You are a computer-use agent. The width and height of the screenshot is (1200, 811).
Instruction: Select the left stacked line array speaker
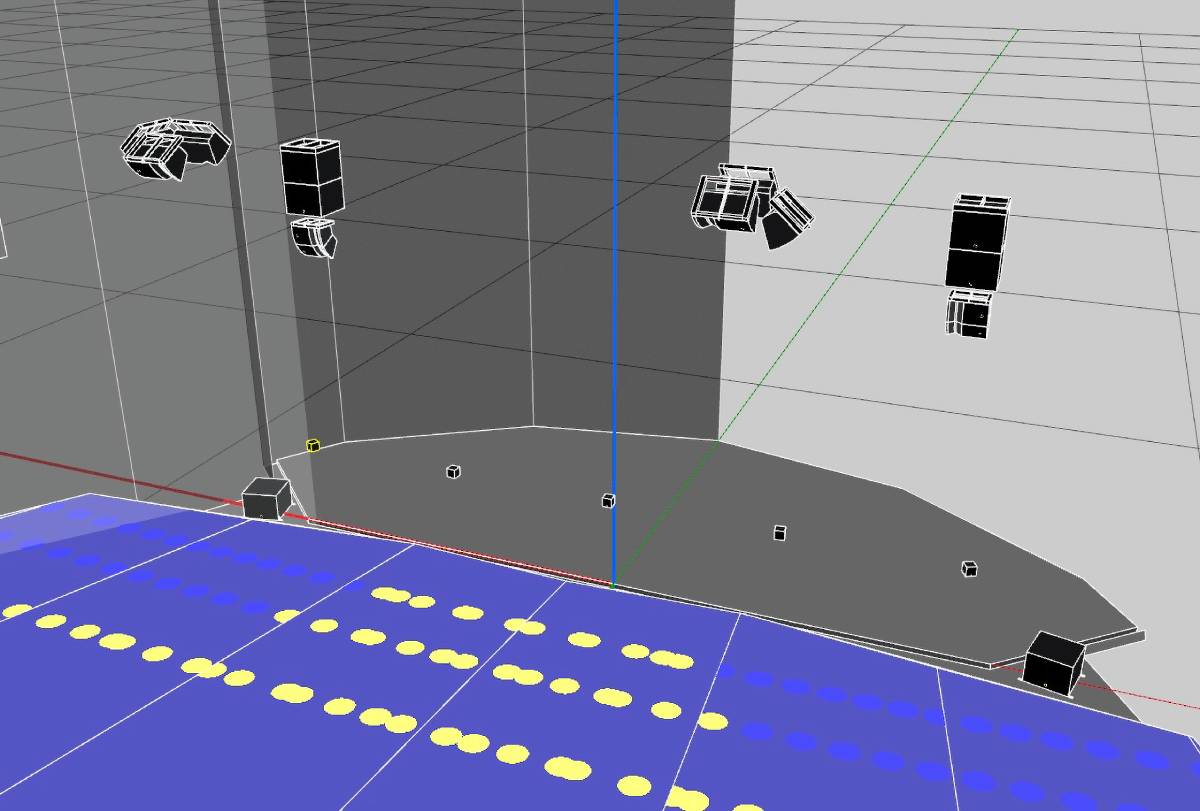click(311, 177)
